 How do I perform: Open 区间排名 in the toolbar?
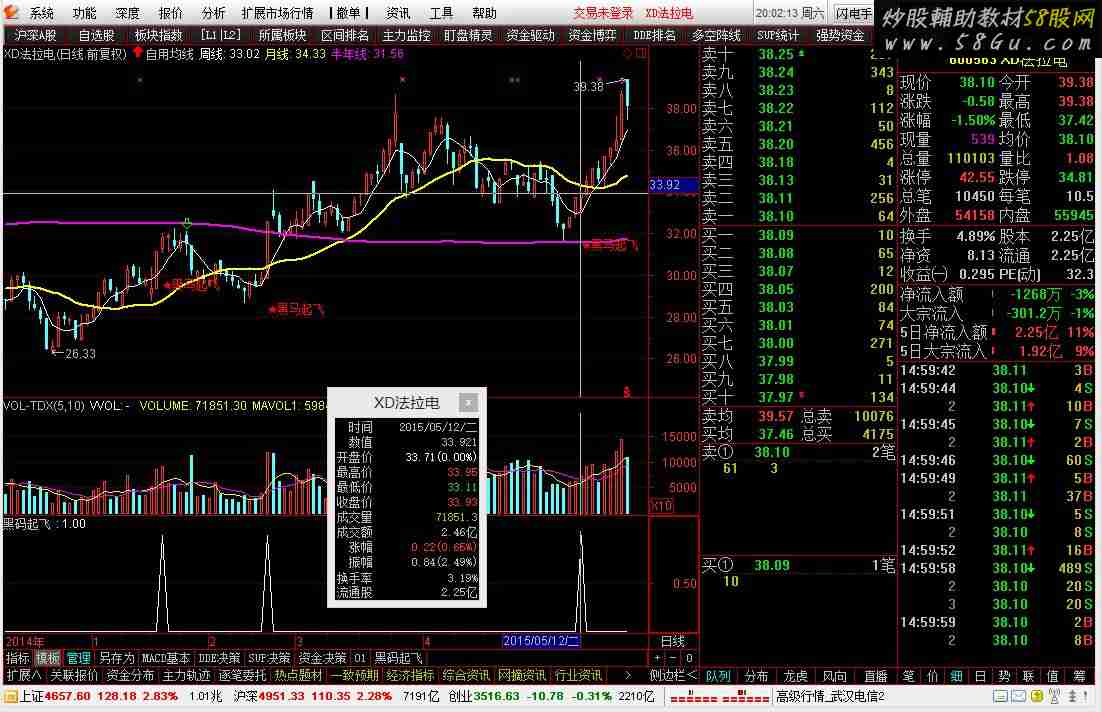click(x=344, y=34)
